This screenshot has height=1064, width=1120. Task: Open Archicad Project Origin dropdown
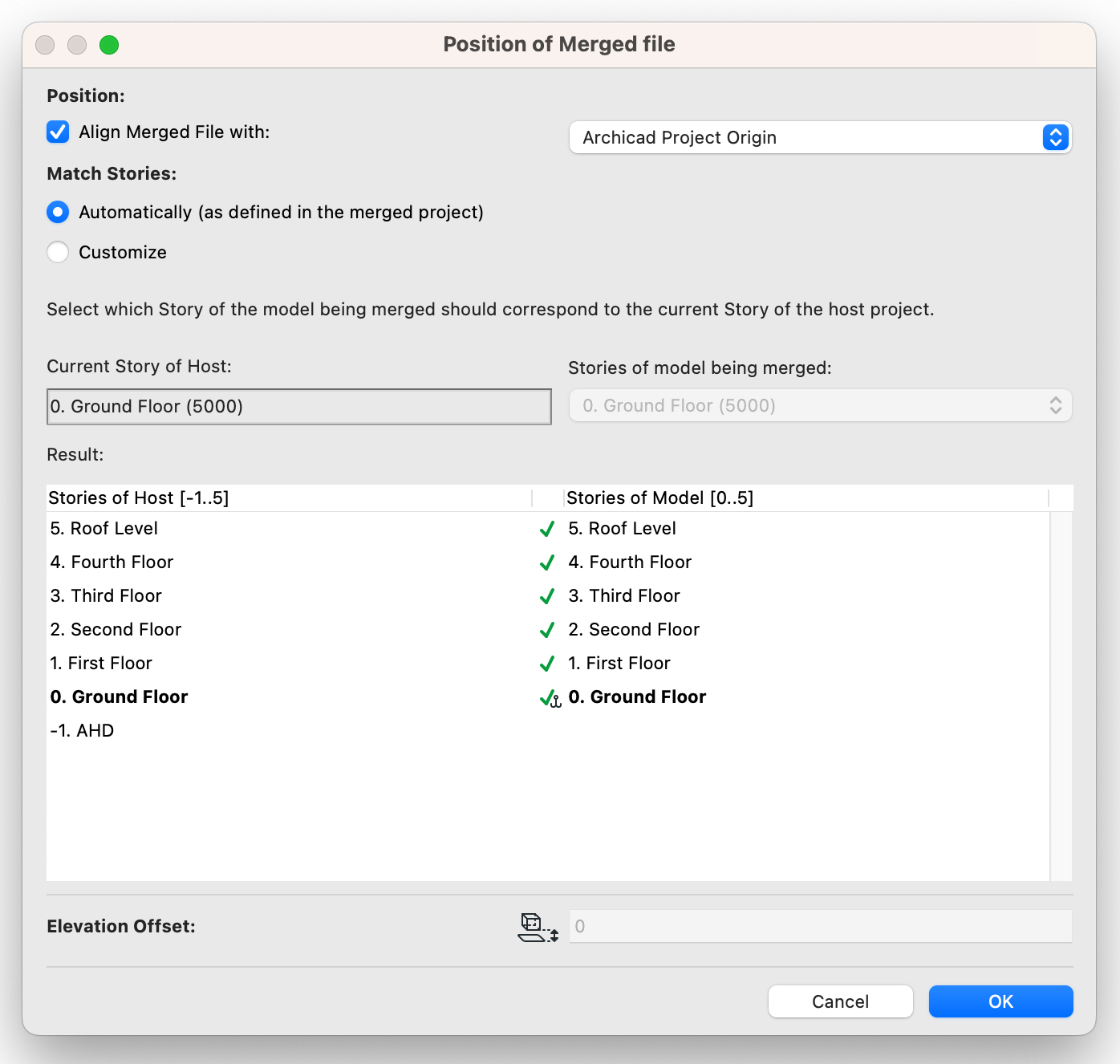coord(820,138)
